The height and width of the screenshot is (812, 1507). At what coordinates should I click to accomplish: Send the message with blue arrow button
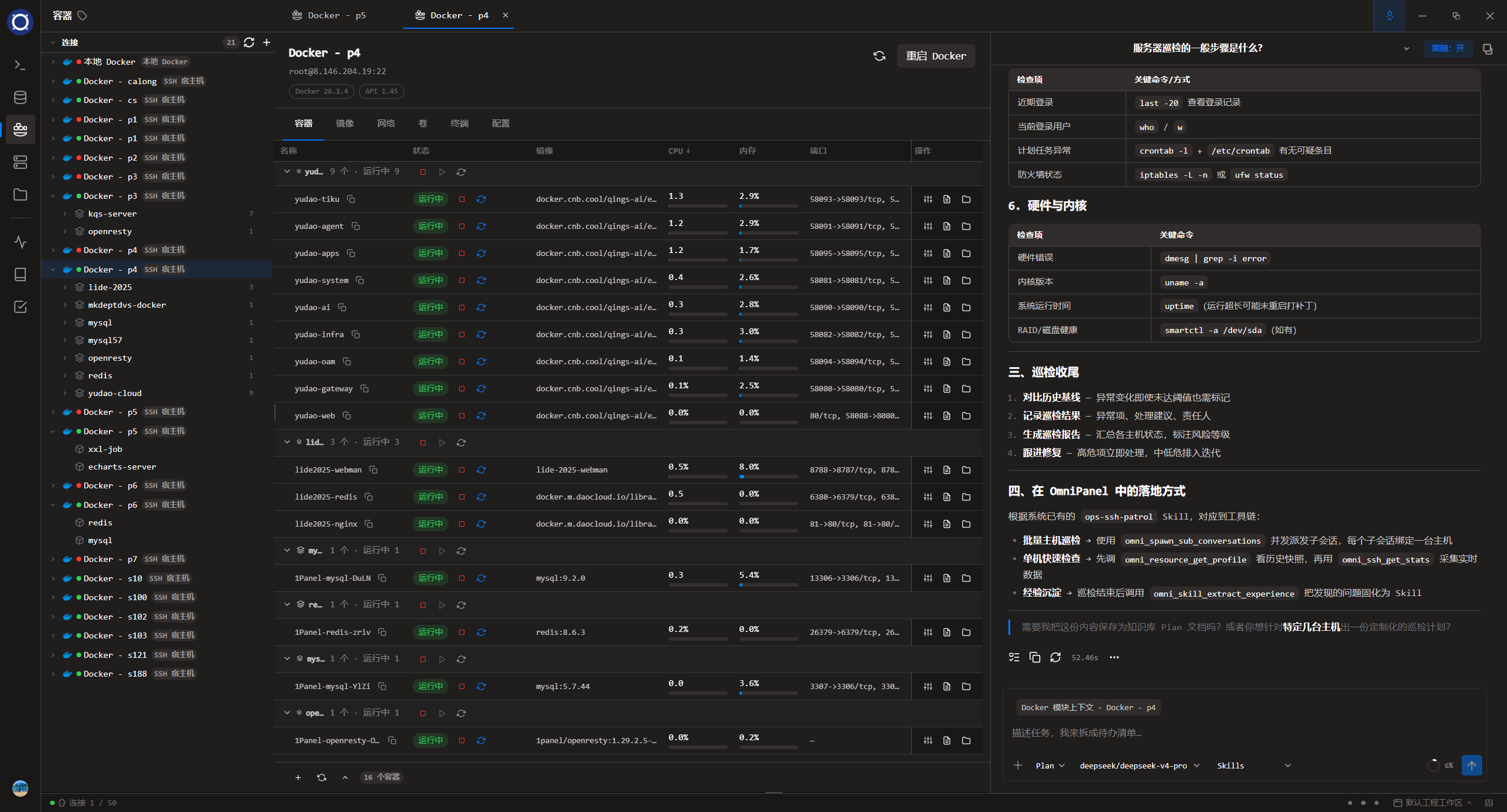[x=1472, y=766]
